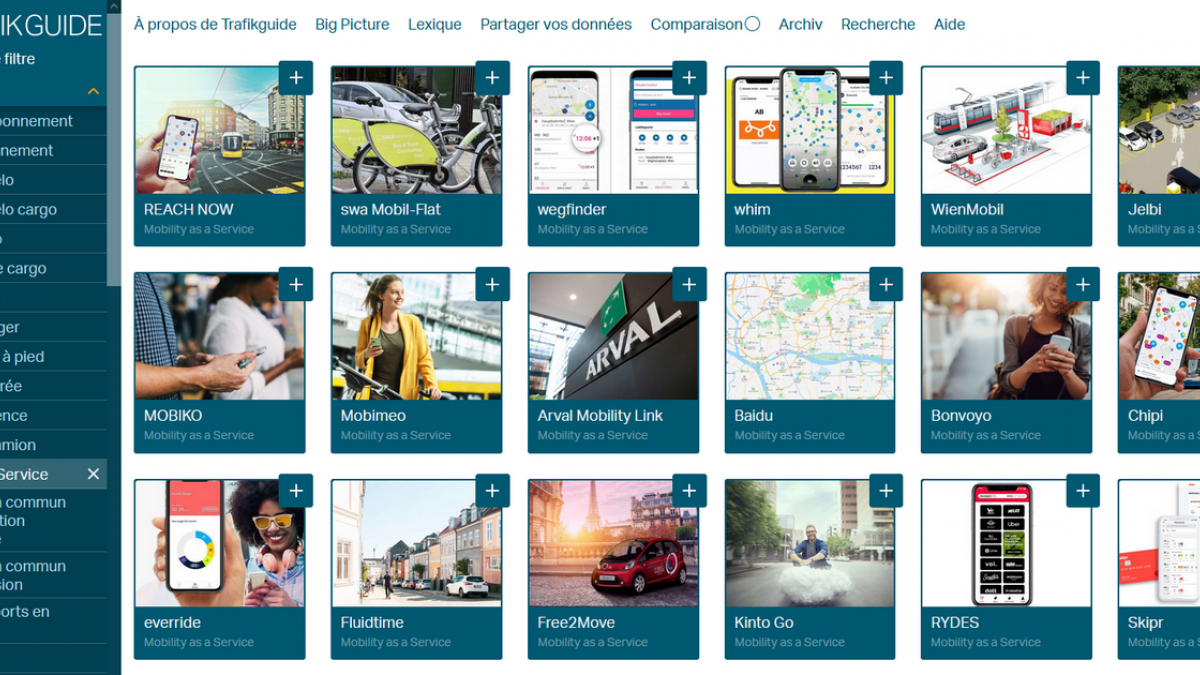1200x675 pixels.
Task: Click the Free2Move title
Action: pyautogui.click(x=575, y=622)
